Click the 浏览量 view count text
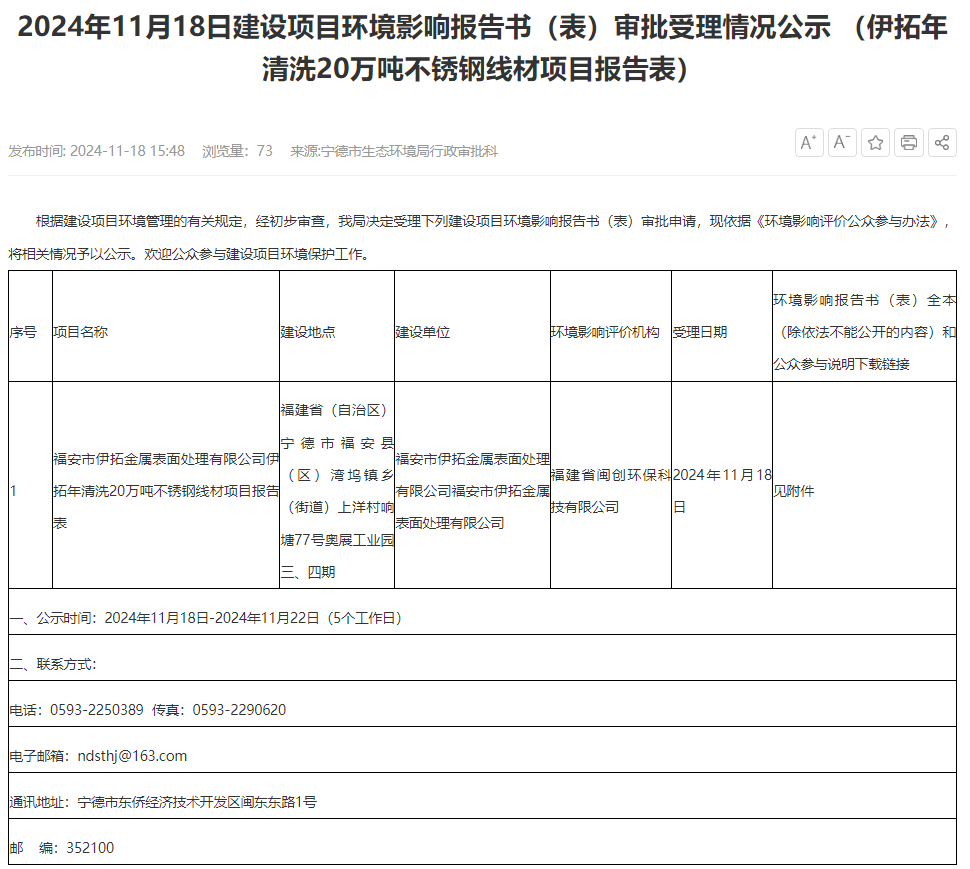Viewport: 970px width, 869px height. 237,151
